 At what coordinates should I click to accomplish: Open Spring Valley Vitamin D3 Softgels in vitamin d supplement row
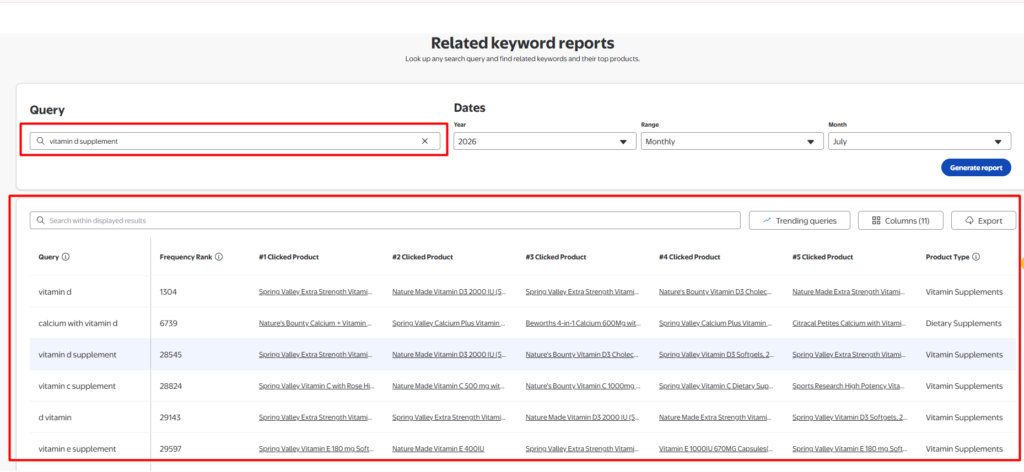coord(716,354)
